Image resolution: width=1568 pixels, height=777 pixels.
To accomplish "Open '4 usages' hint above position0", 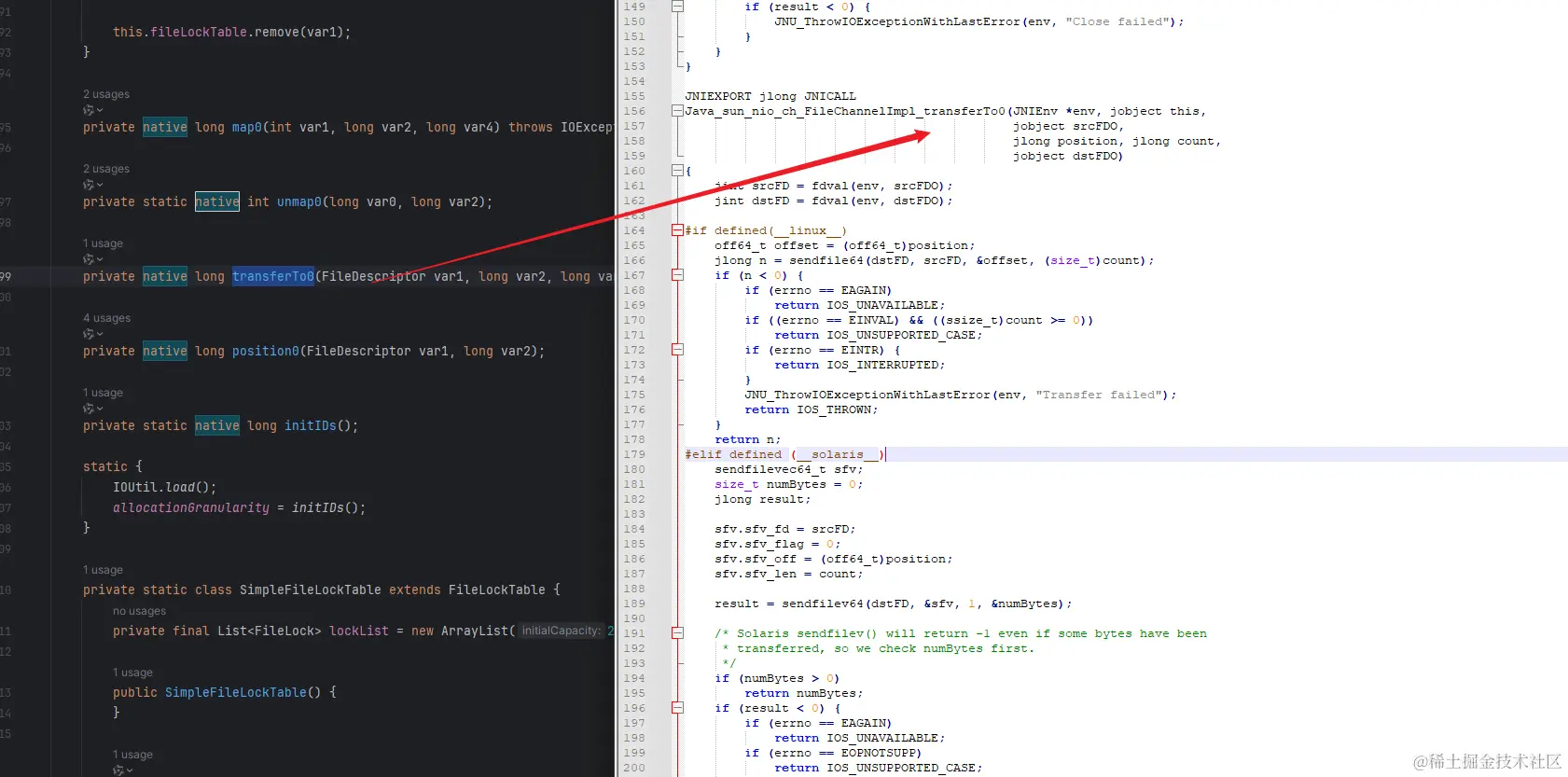I will tap(106, 318).
